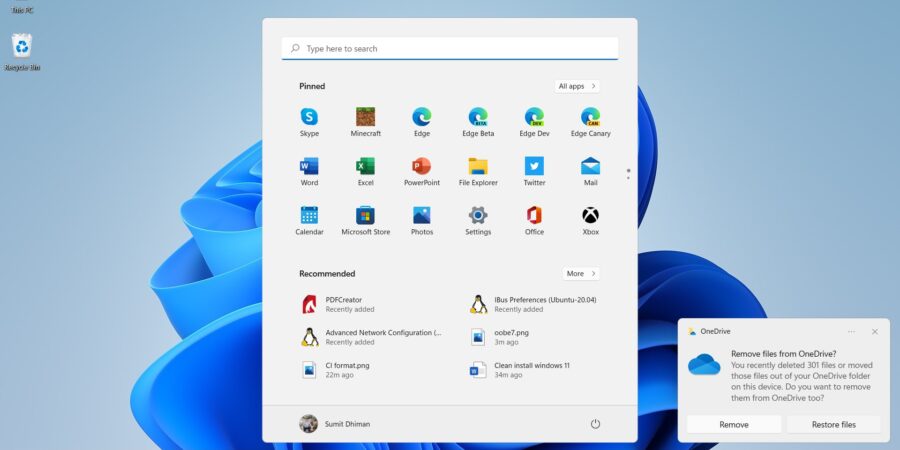The height and width of the screenshot is (450, 900).
Task: Click the OneDrive cloud icon in notification
Action: pyautogui.click(x=704, y=364)
